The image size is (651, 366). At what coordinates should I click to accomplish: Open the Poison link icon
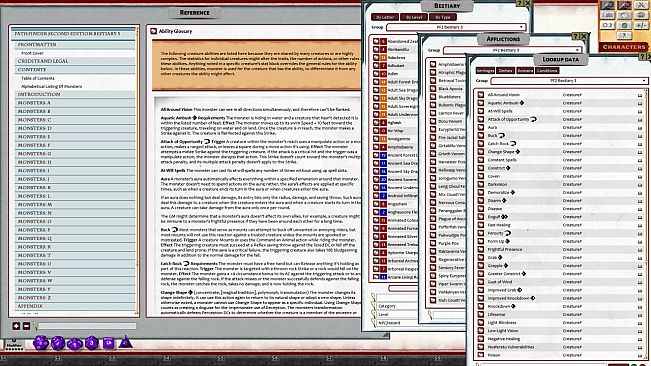click(481, 355)
